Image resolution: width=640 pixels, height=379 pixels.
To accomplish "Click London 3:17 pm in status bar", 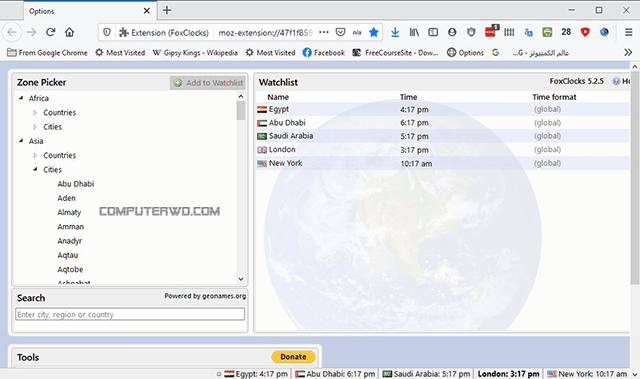I will [x=508, y=374].
